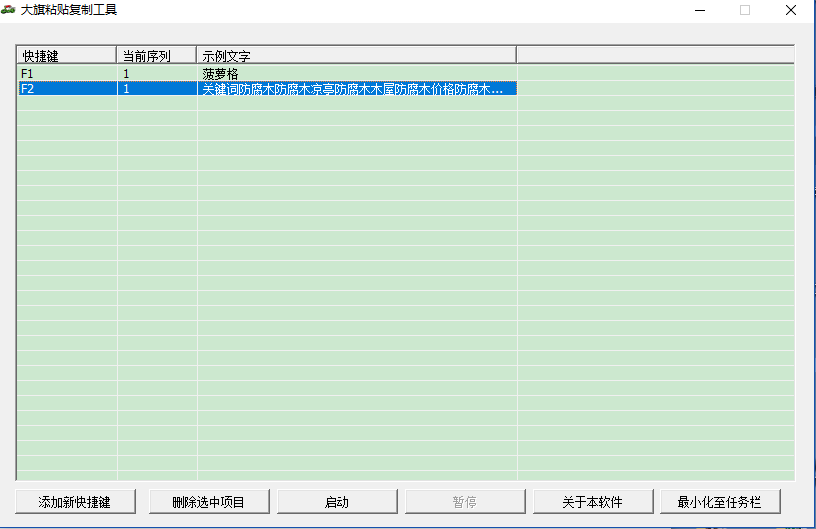
Task: Open 关于本软件 about dialog
Action: [592, 502]
